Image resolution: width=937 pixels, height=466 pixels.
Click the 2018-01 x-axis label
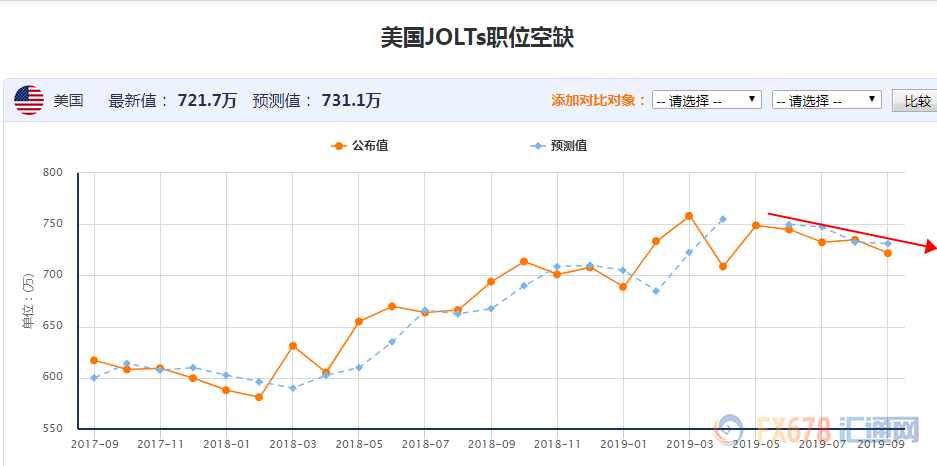click(226, 444)
